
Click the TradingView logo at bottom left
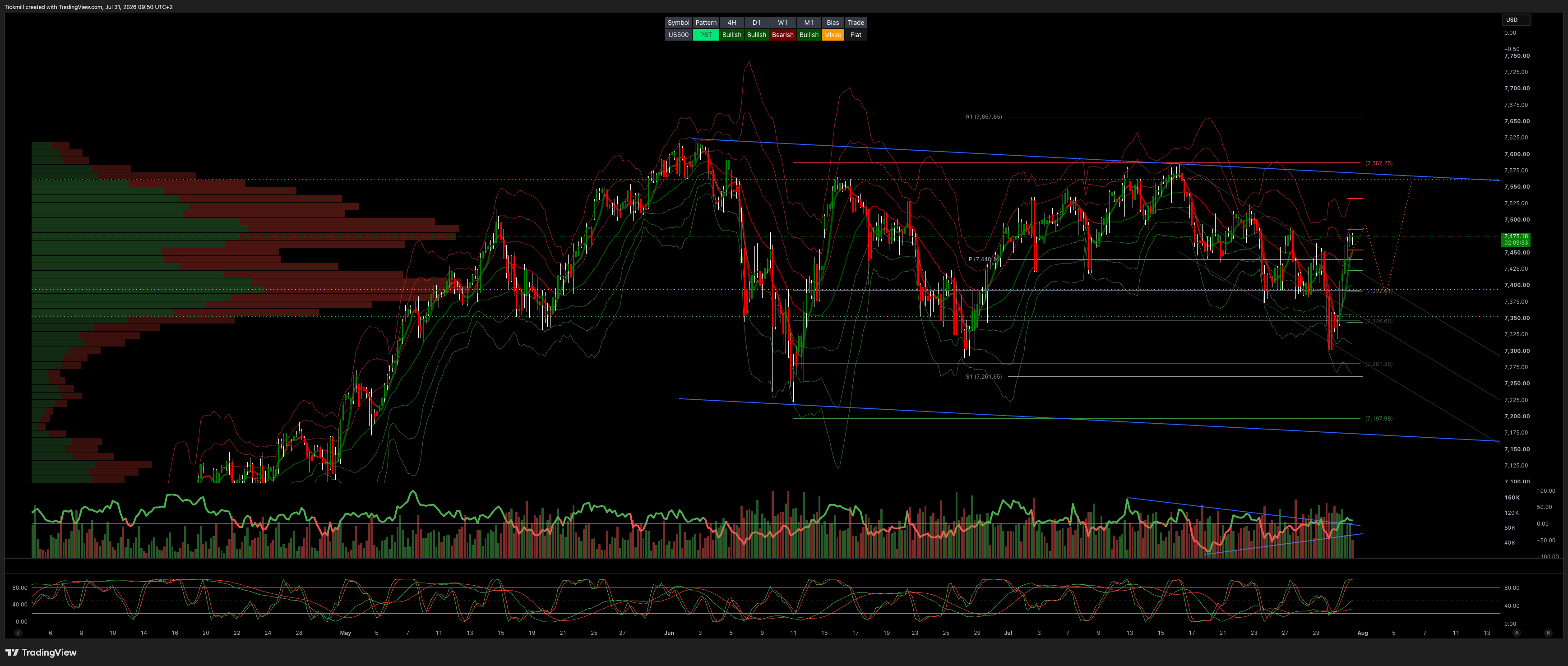click(41, 652)
